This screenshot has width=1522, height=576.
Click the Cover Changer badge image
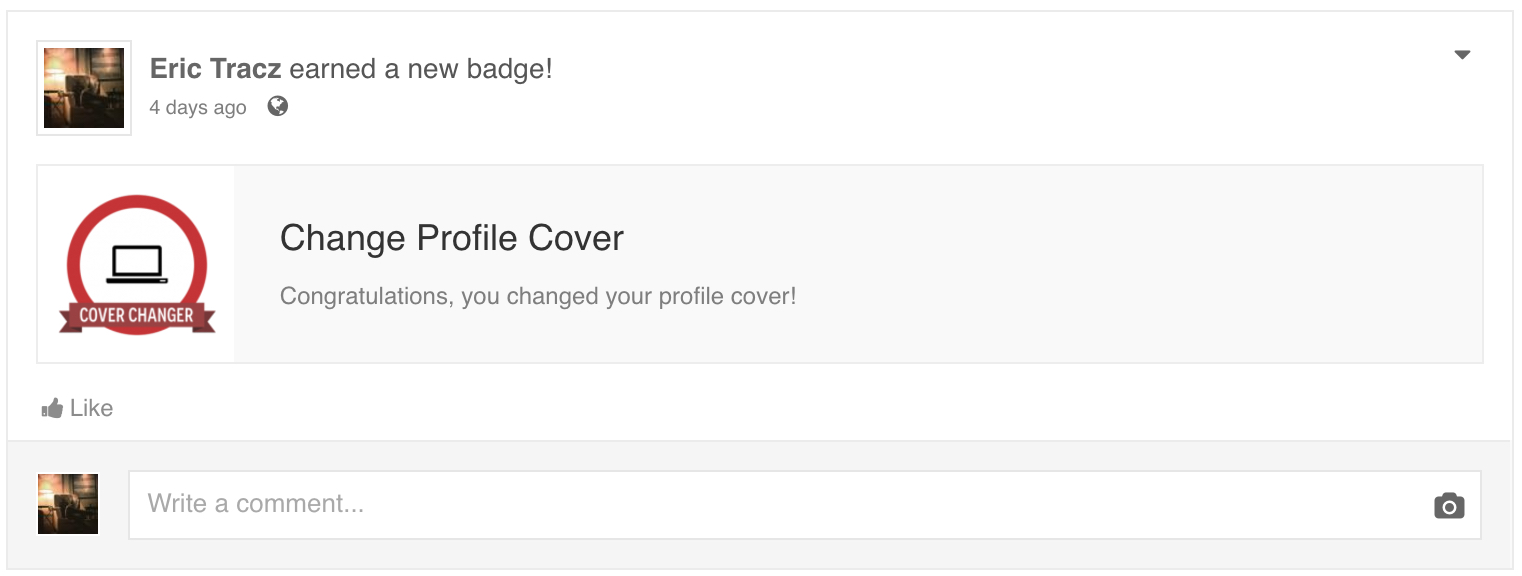137,264
